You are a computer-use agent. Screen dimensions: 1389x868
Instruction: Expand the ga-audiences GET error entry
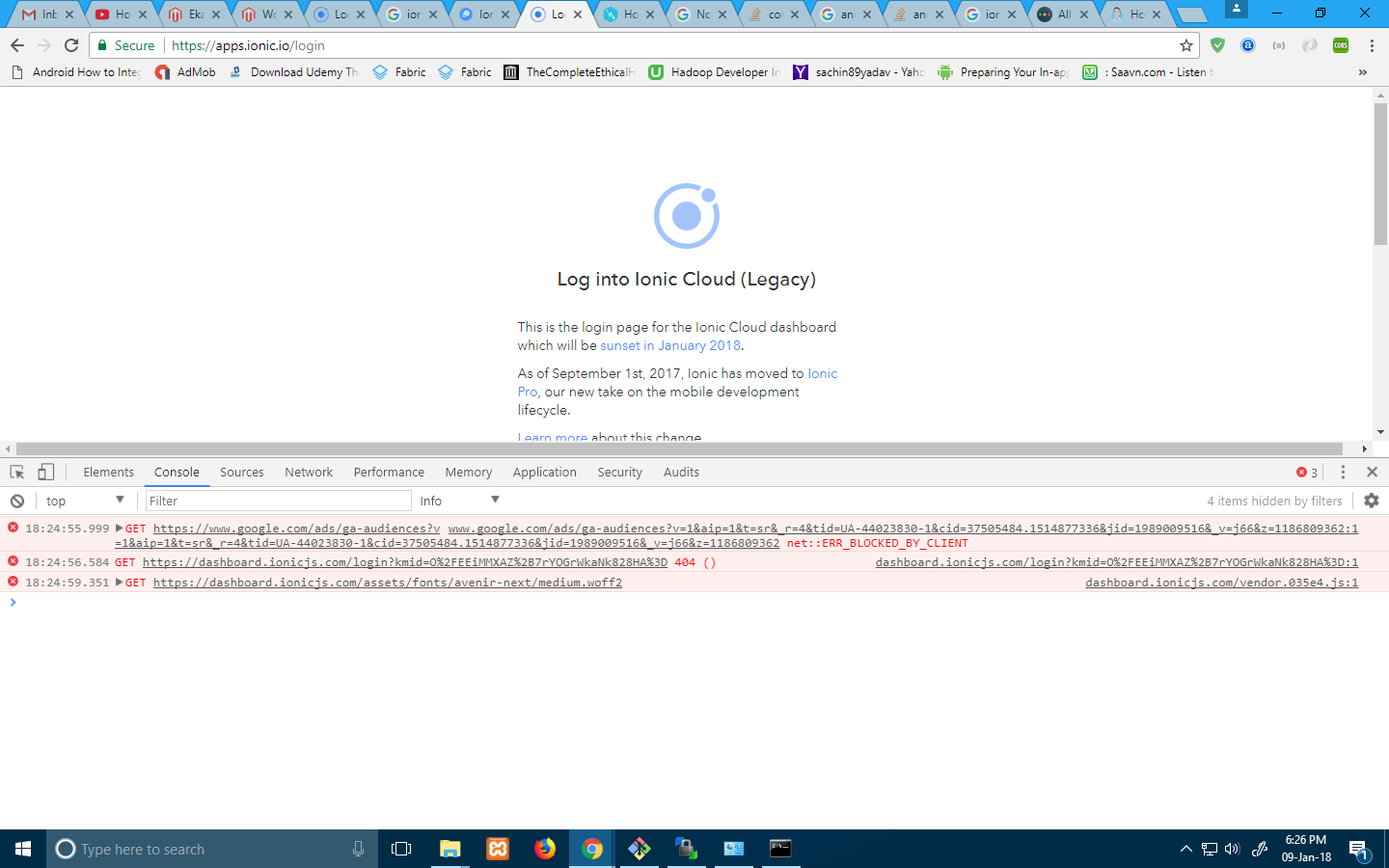(119, 529)
